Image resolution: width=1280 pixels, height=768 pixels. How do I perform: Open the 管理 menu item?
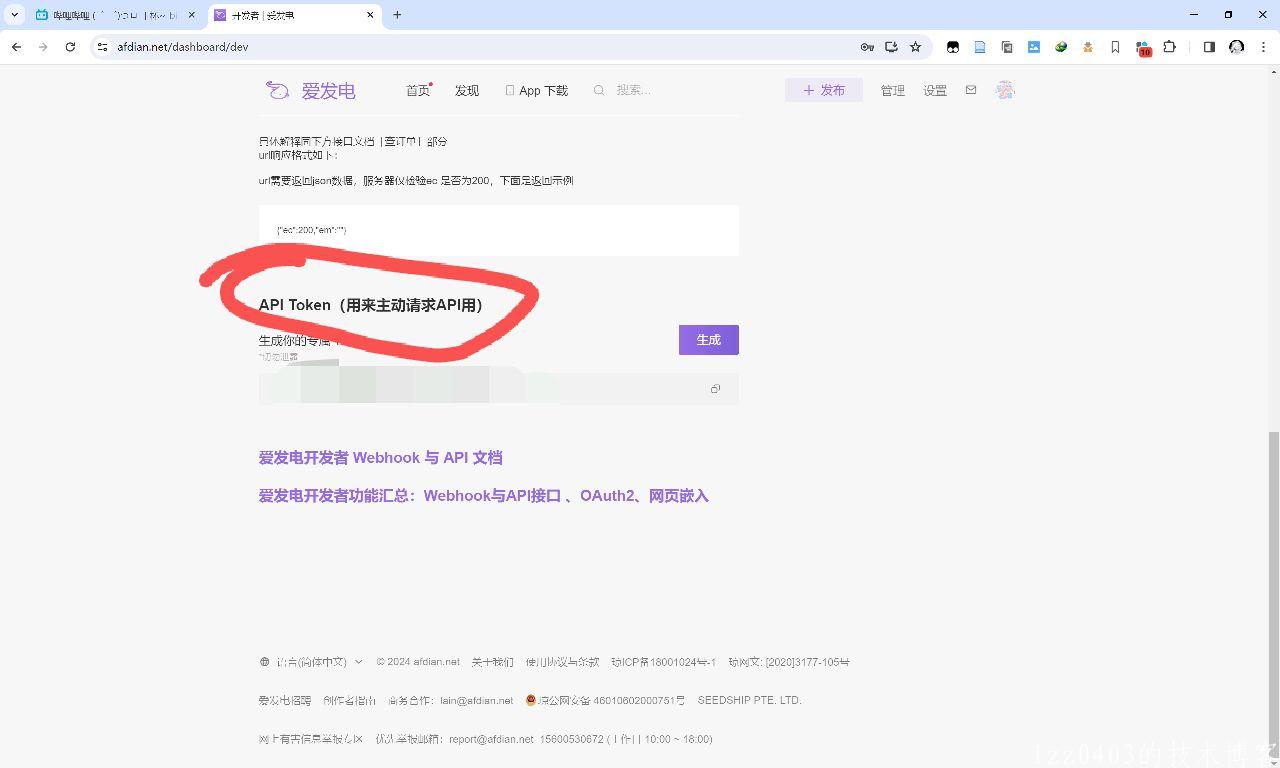pos(893,90)
